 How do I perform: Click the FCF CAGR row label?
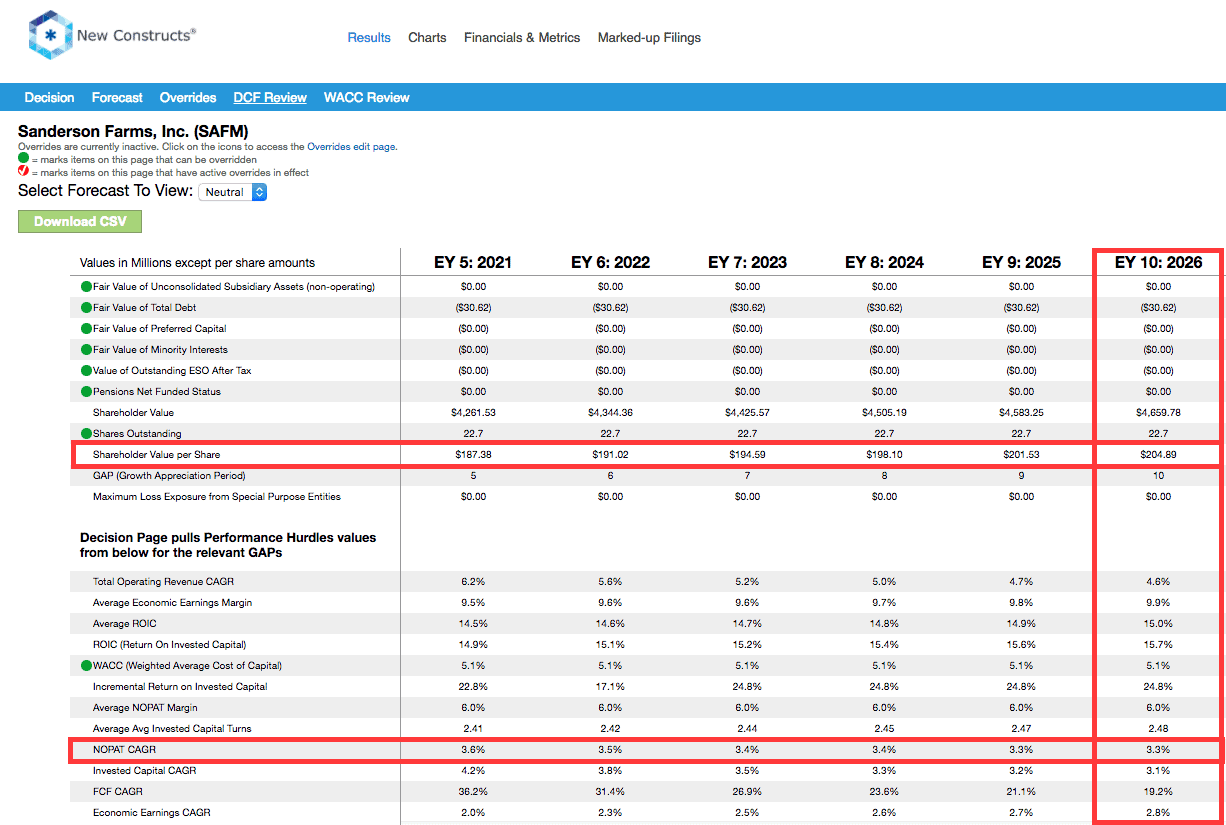click(x=118, y=792)
